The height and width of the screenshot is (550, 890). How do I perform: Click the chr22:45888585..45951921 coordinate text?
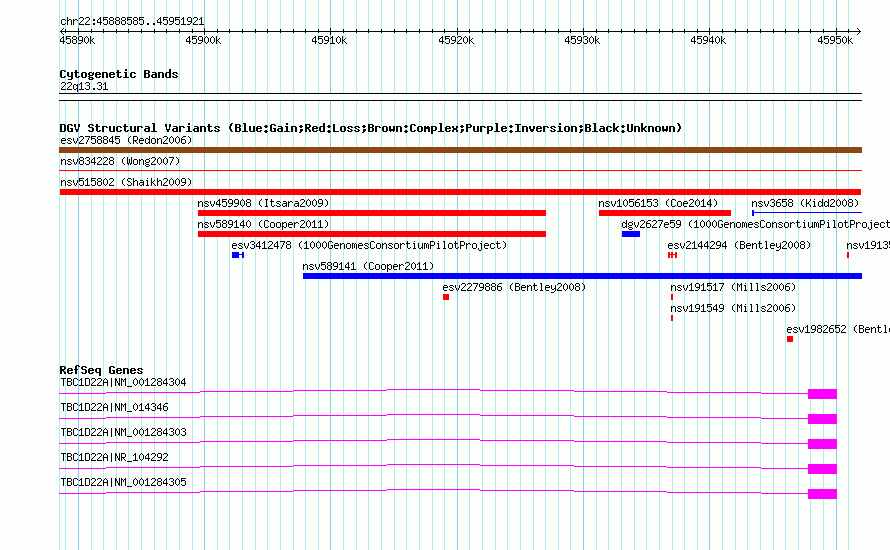point(132,22)
